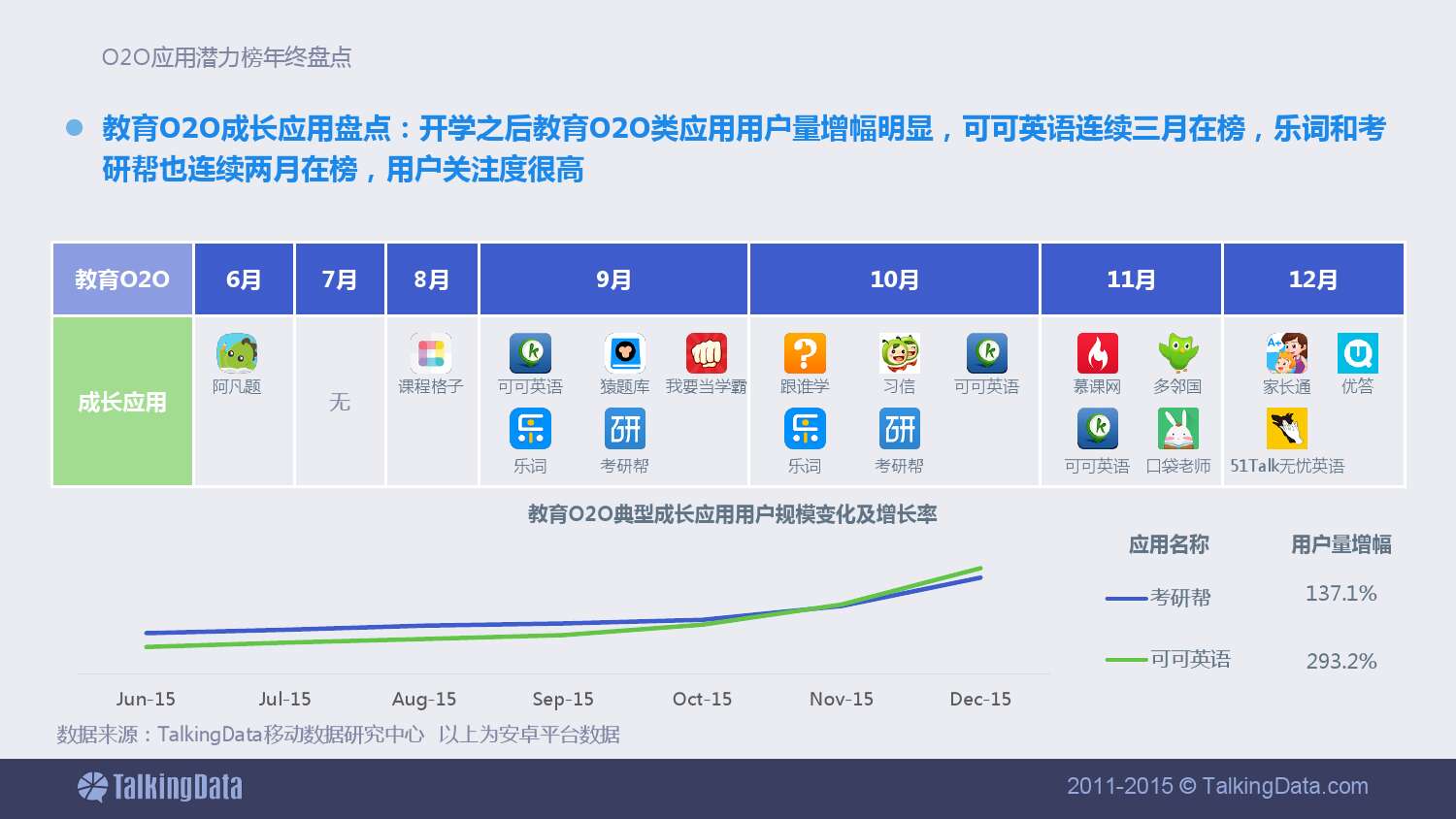Click the 可可英语 icon in the 10月 column
Image resolution: width=1456 pixels, height=819 pixels.
click(987, 353)
